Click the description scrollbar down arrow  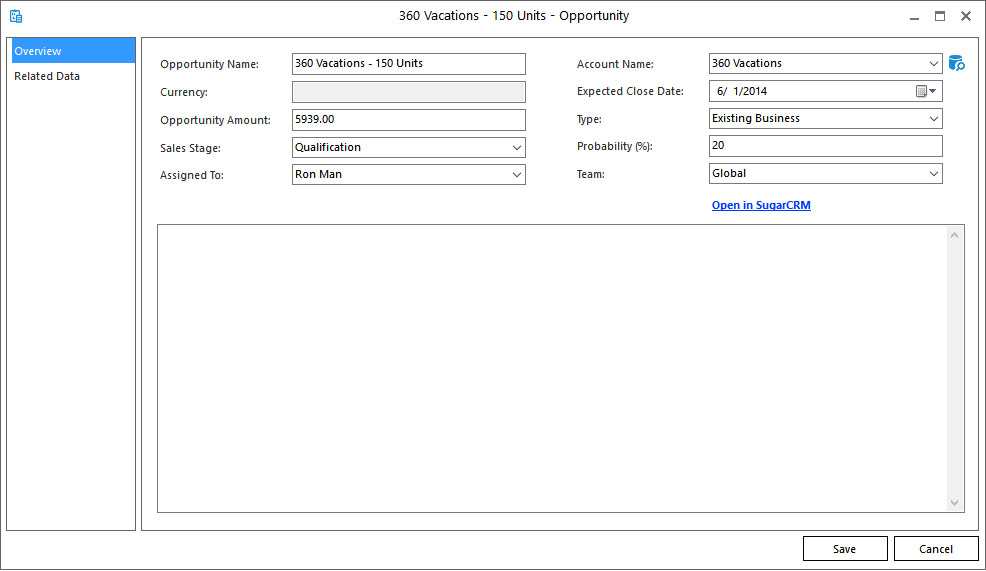pos(954,503)
